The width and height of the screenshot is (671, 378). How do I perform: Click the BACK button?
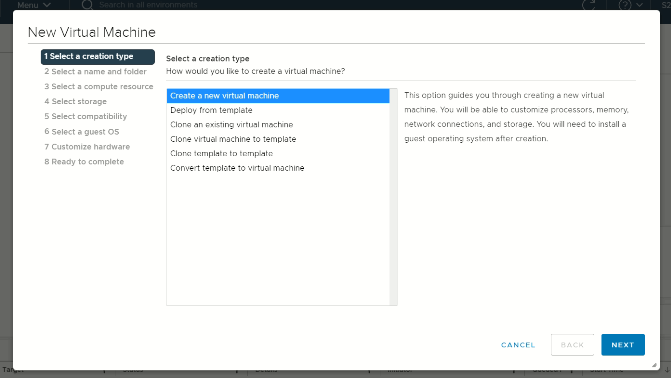click(572, 345)
